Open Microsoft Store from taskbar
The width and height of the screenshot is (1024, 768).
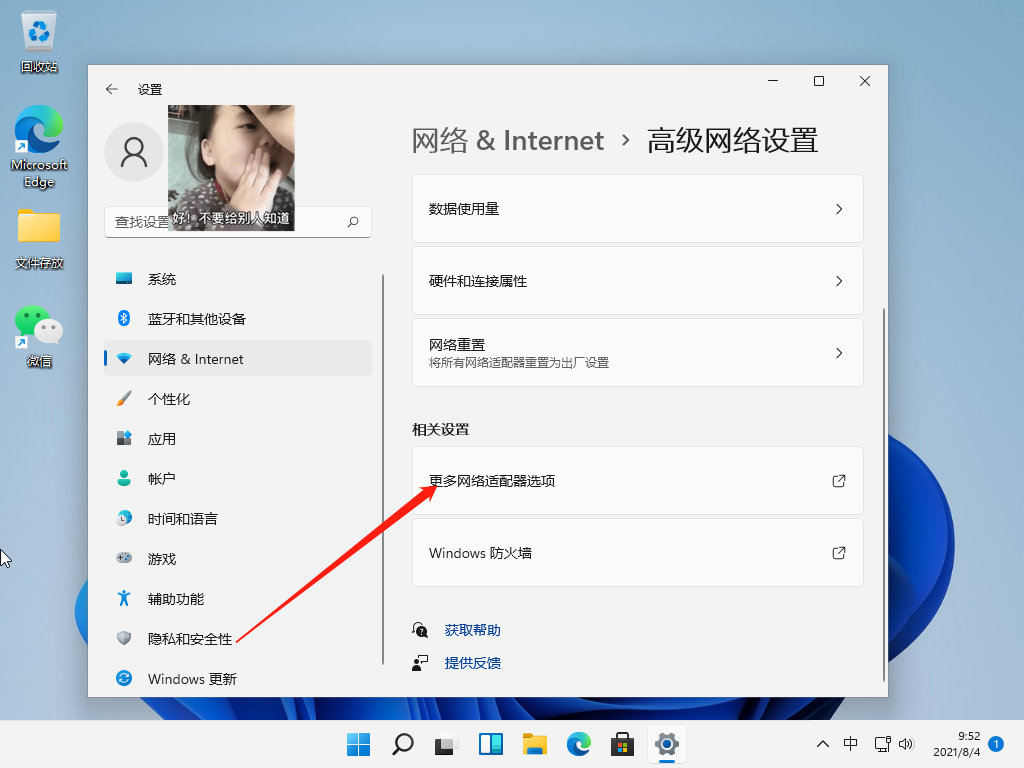click(623, 744)
